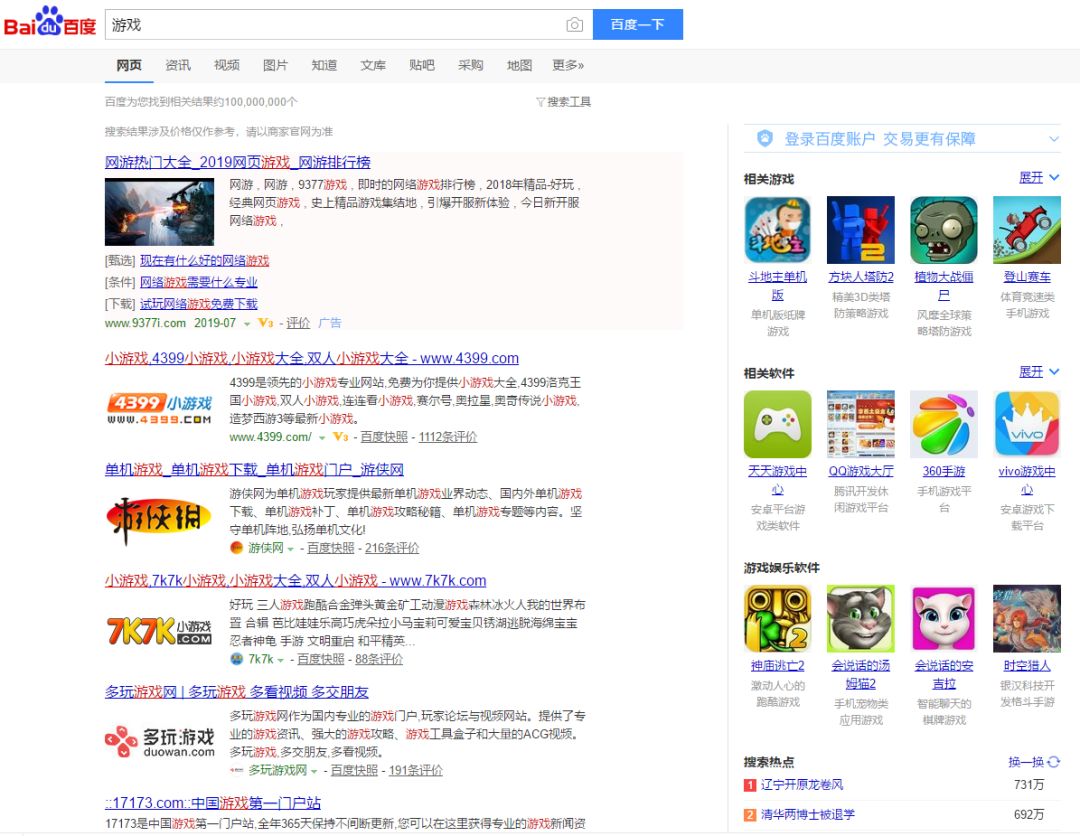
Task: Open the 方块人塔防2 game icon
Action: tap(861, 230)
